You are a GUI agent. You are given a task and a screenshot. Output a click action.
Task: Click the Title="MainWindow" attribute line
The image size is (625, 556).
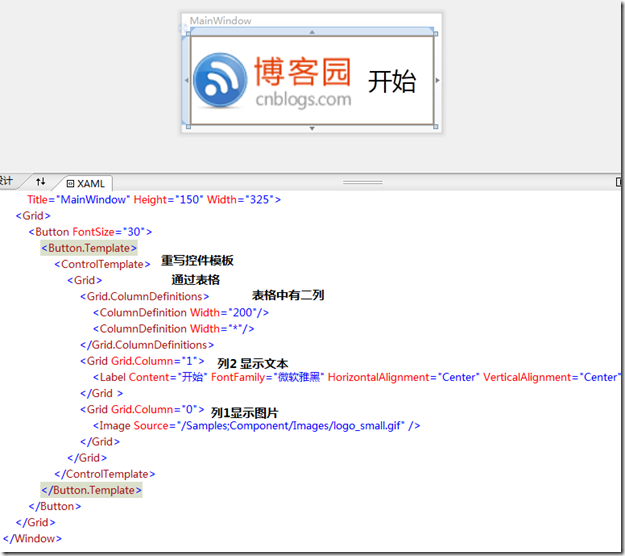154,199
